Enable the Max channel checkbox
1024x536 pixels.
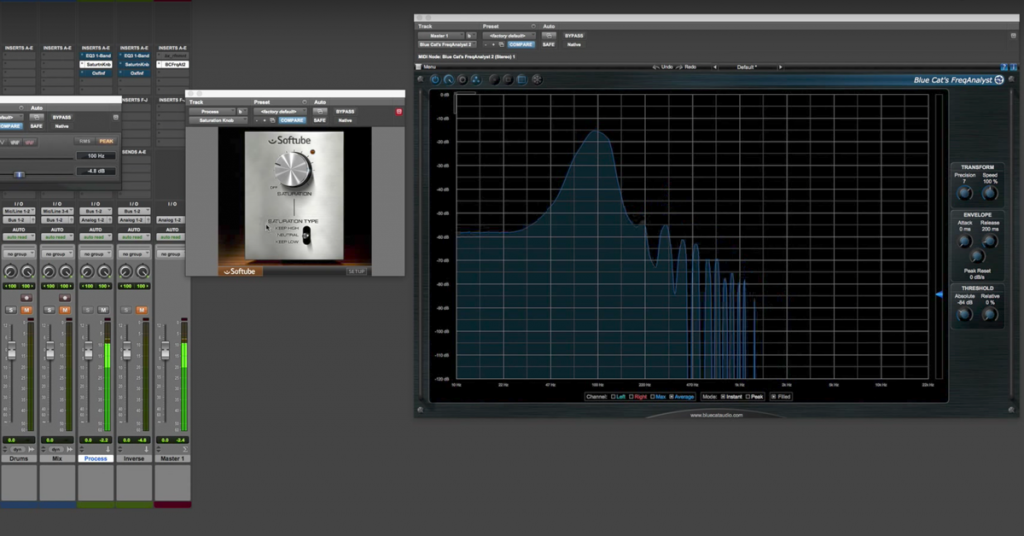[x=652, y=396]
